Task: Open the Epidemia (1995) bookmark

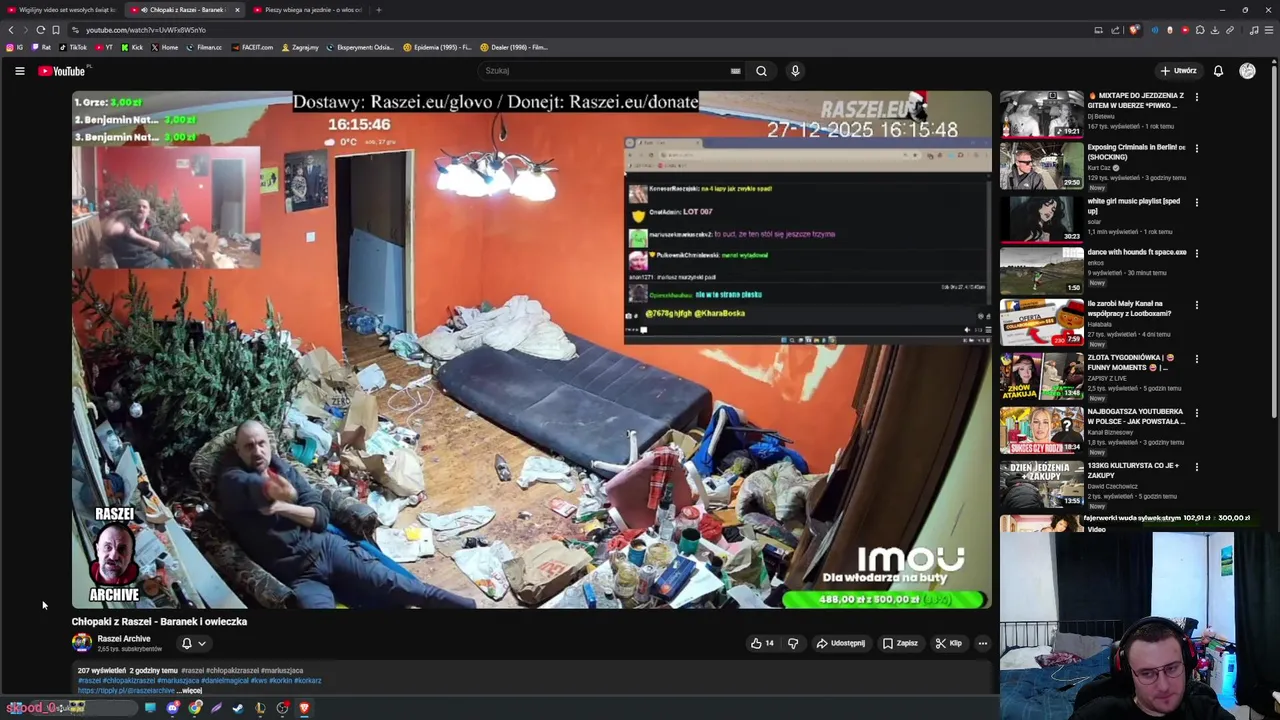Action: 437,47
